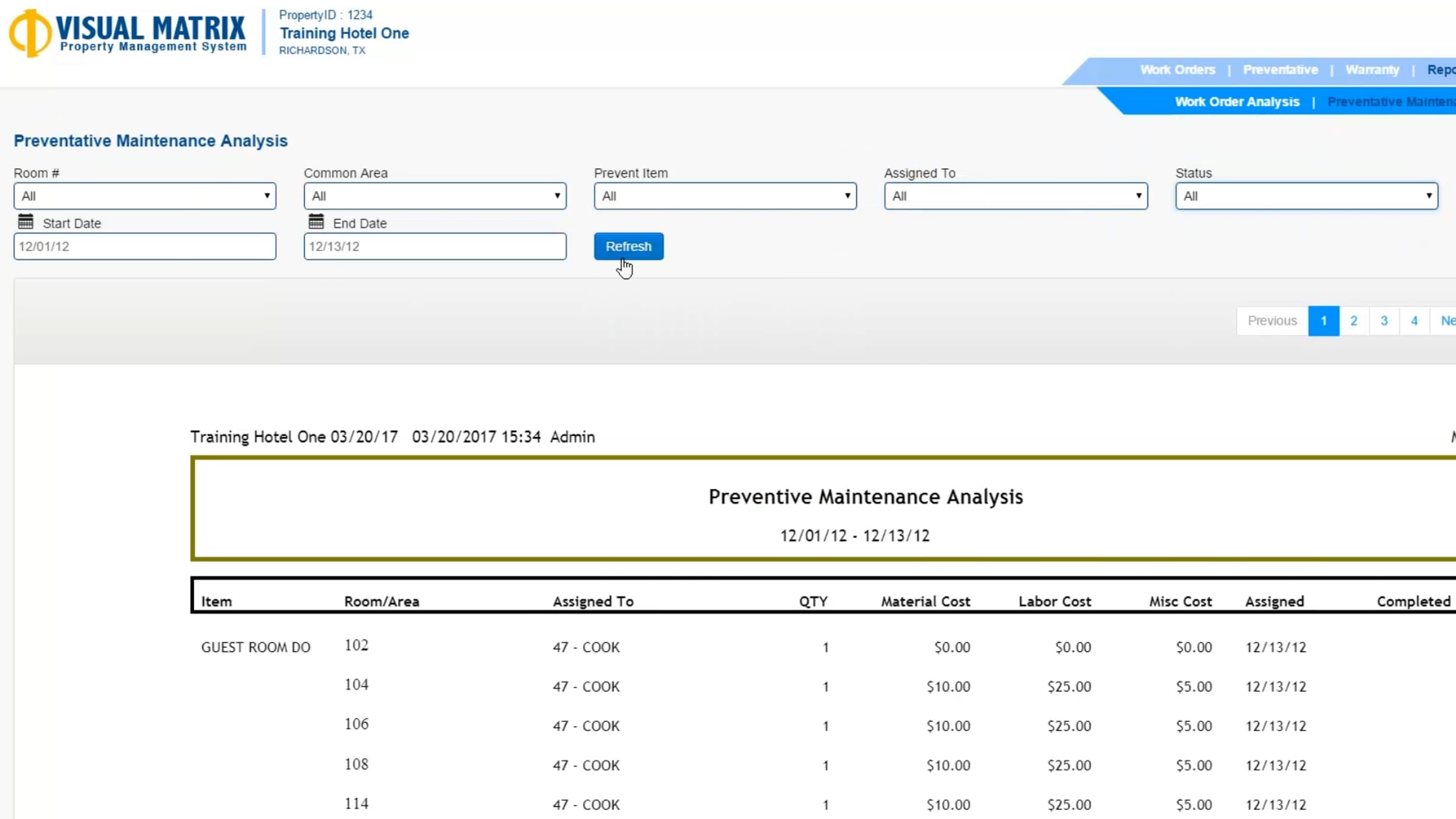Open the Warranty menu

[x=1372, y=70]
